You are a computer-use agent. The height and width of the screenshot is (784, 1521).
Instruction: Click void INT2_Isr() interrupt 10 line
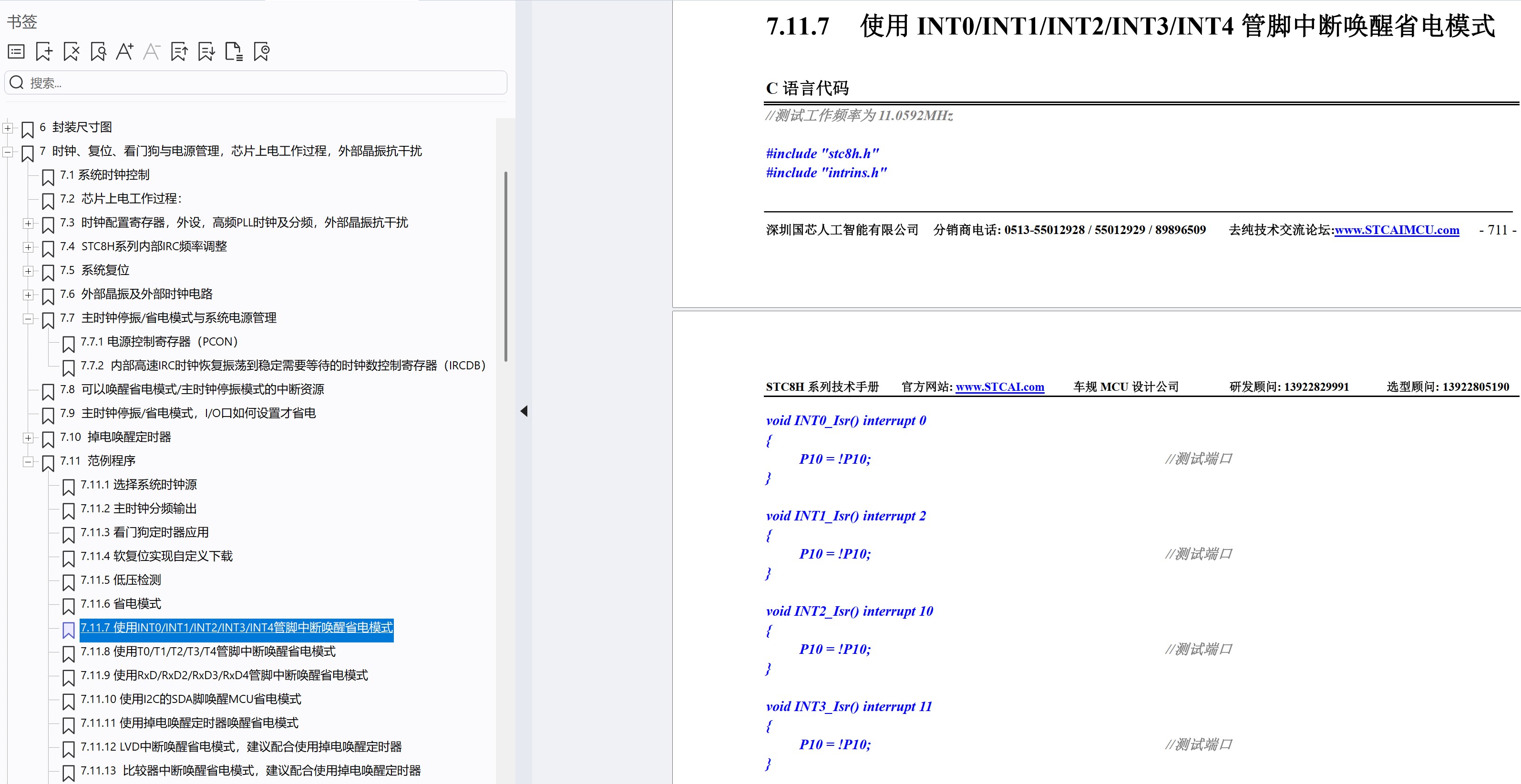point(849,611)
